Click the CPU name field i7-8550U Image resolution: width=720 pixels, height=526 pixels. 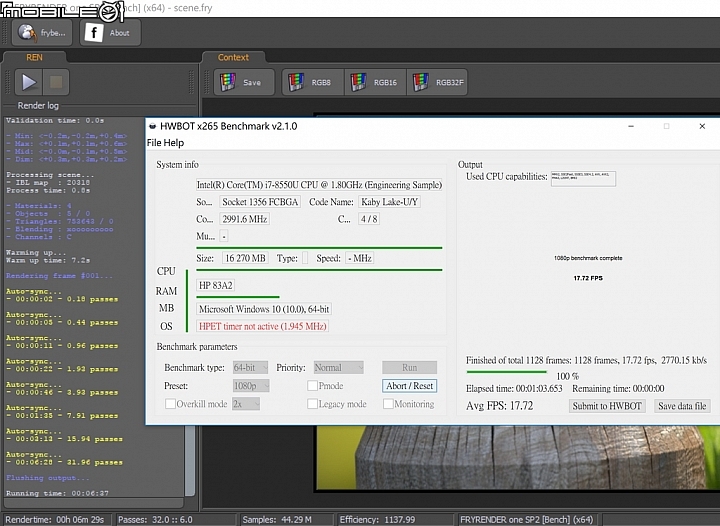tap(319, 185)
